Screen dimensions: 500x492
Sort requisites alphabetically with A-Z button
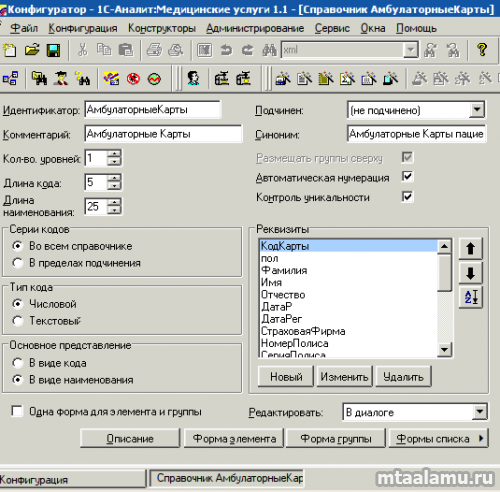tap(470, 297)
